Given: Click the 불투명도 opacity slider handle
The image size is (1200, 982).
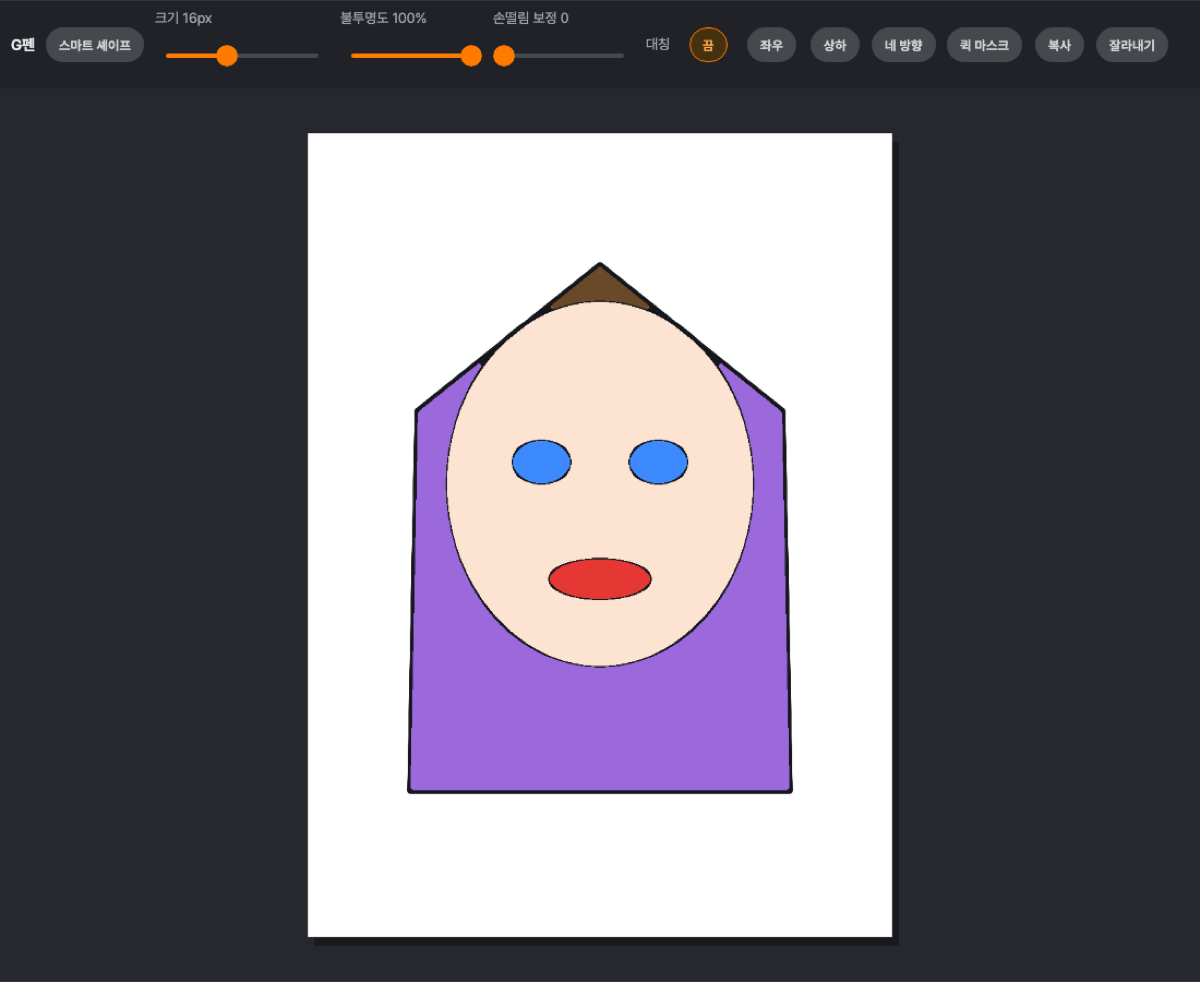Looking at the screenshot, I should [471, 55].
